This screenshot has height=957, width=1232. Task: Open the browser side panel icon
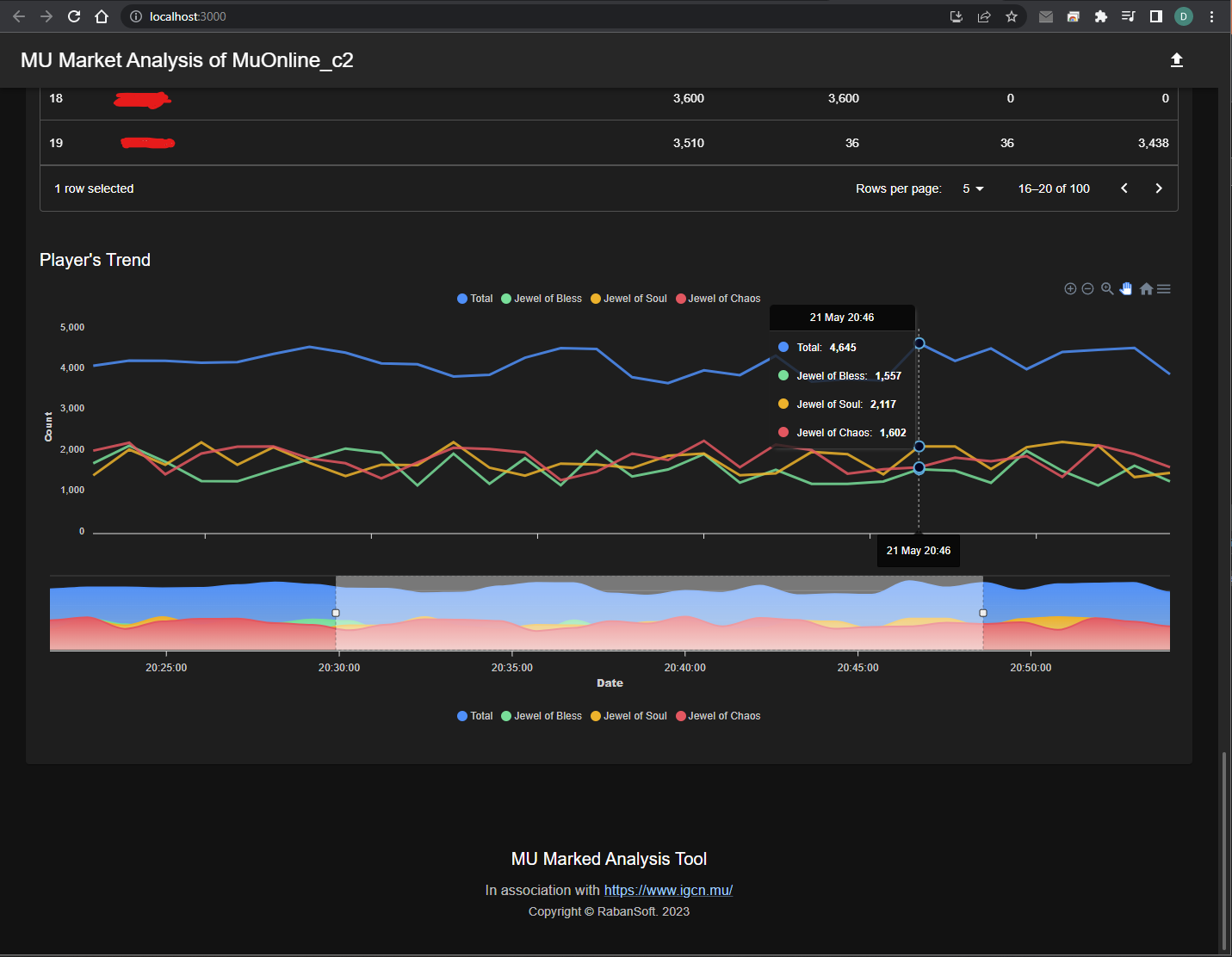1156,16
